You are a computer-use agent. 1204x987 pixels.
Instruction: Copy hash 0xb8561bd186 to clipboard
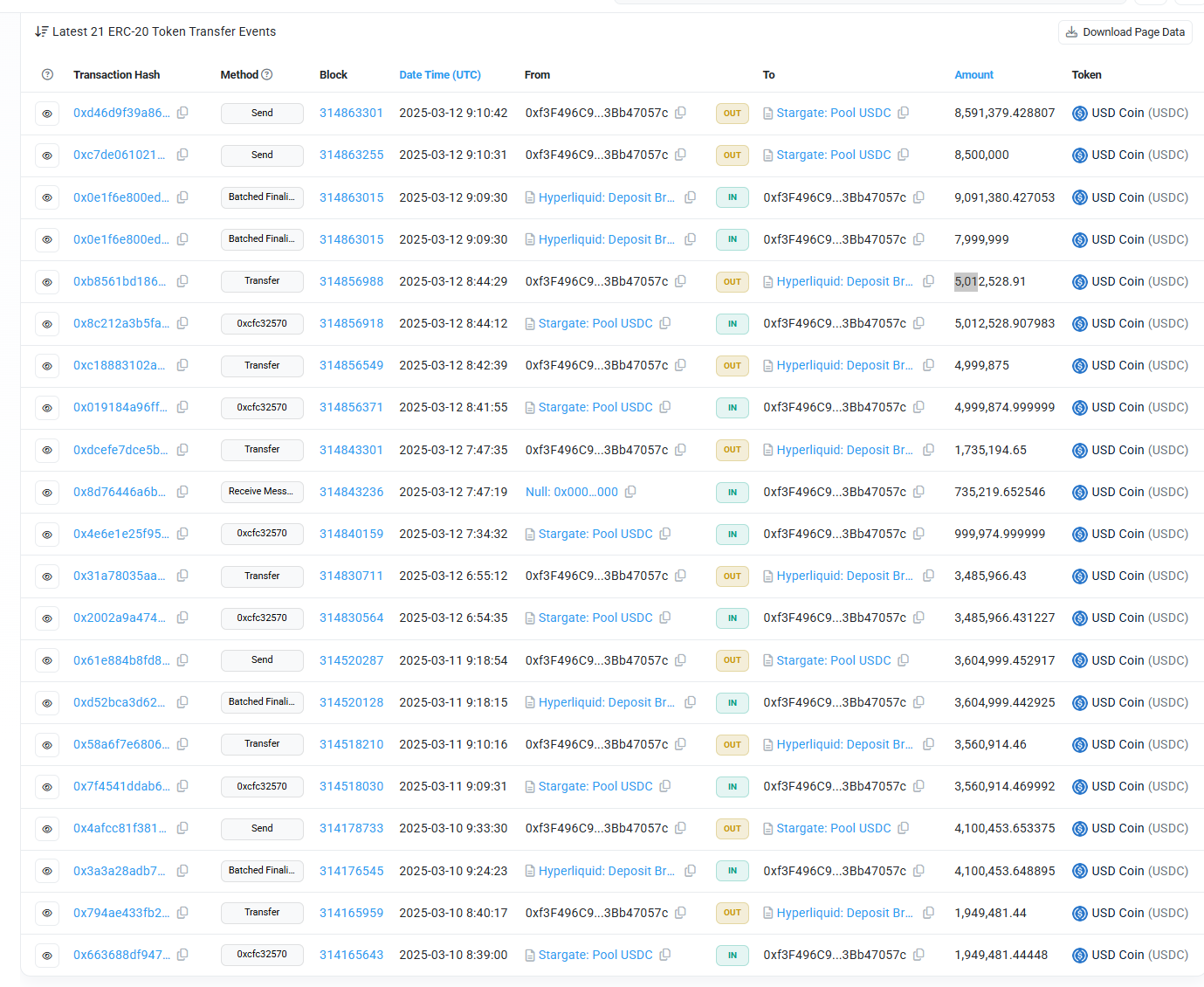pyautogui.click(x=182, y=281)
